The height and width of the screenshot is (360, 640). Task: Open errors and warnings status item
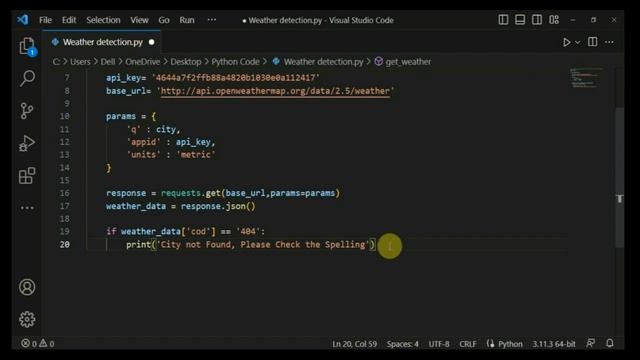tap(38, 344)
